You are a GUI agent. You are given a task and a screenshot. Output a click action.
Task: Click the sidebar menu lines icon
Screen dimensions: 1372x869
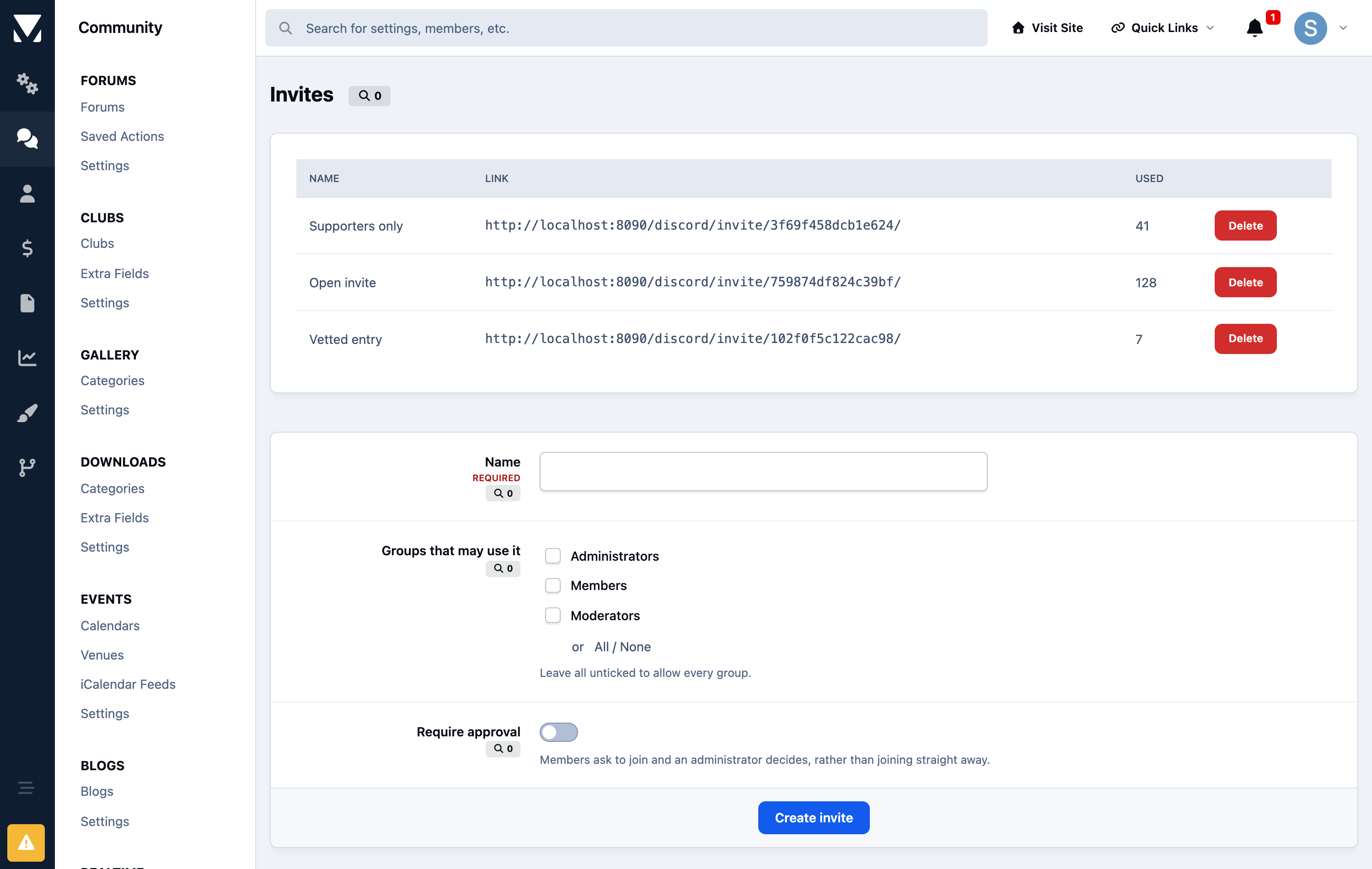pyautogui.click(x=26, y=788)
